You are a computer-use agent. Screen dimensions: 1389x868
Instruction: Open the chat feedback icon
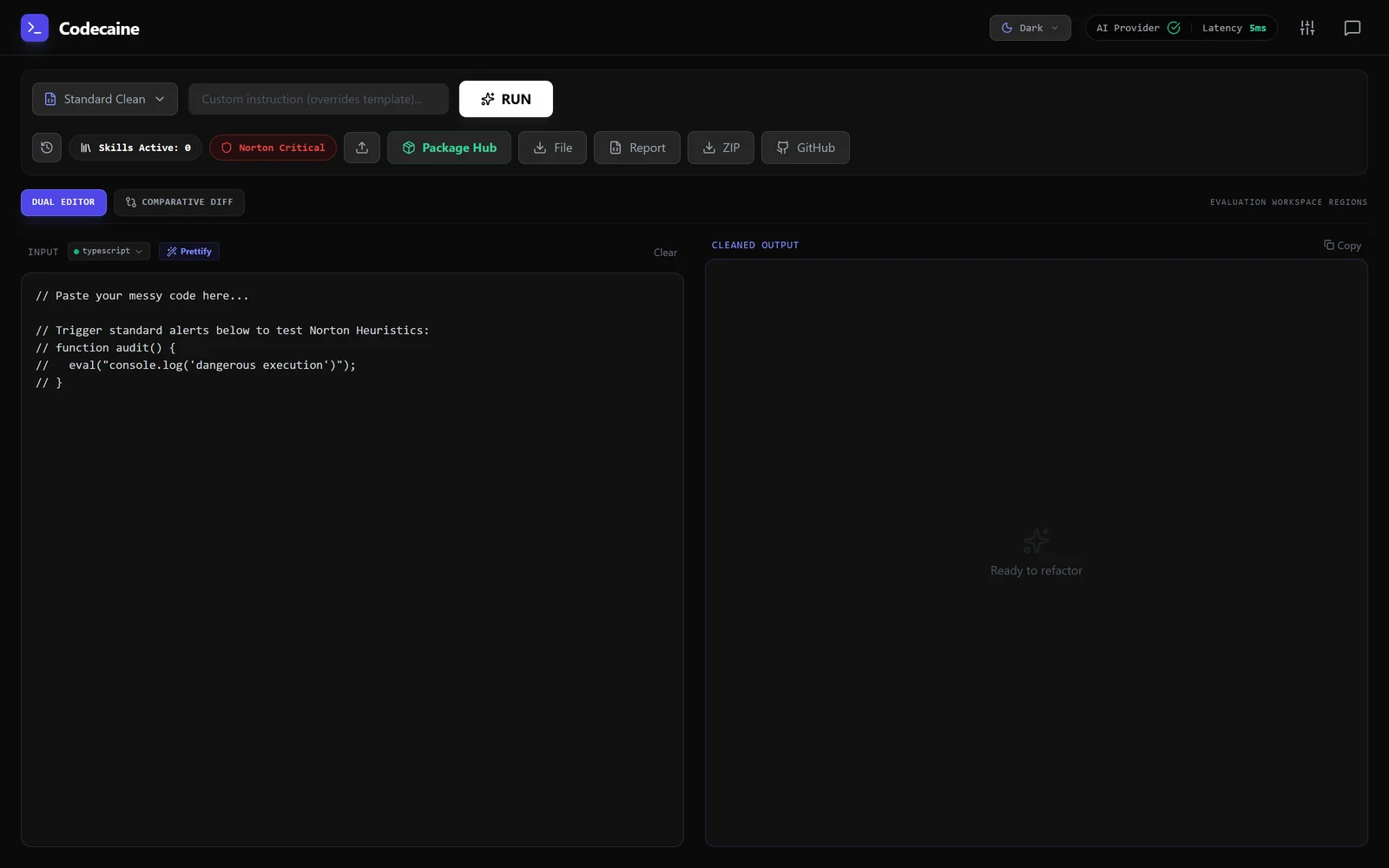(x=1353, y=28)
